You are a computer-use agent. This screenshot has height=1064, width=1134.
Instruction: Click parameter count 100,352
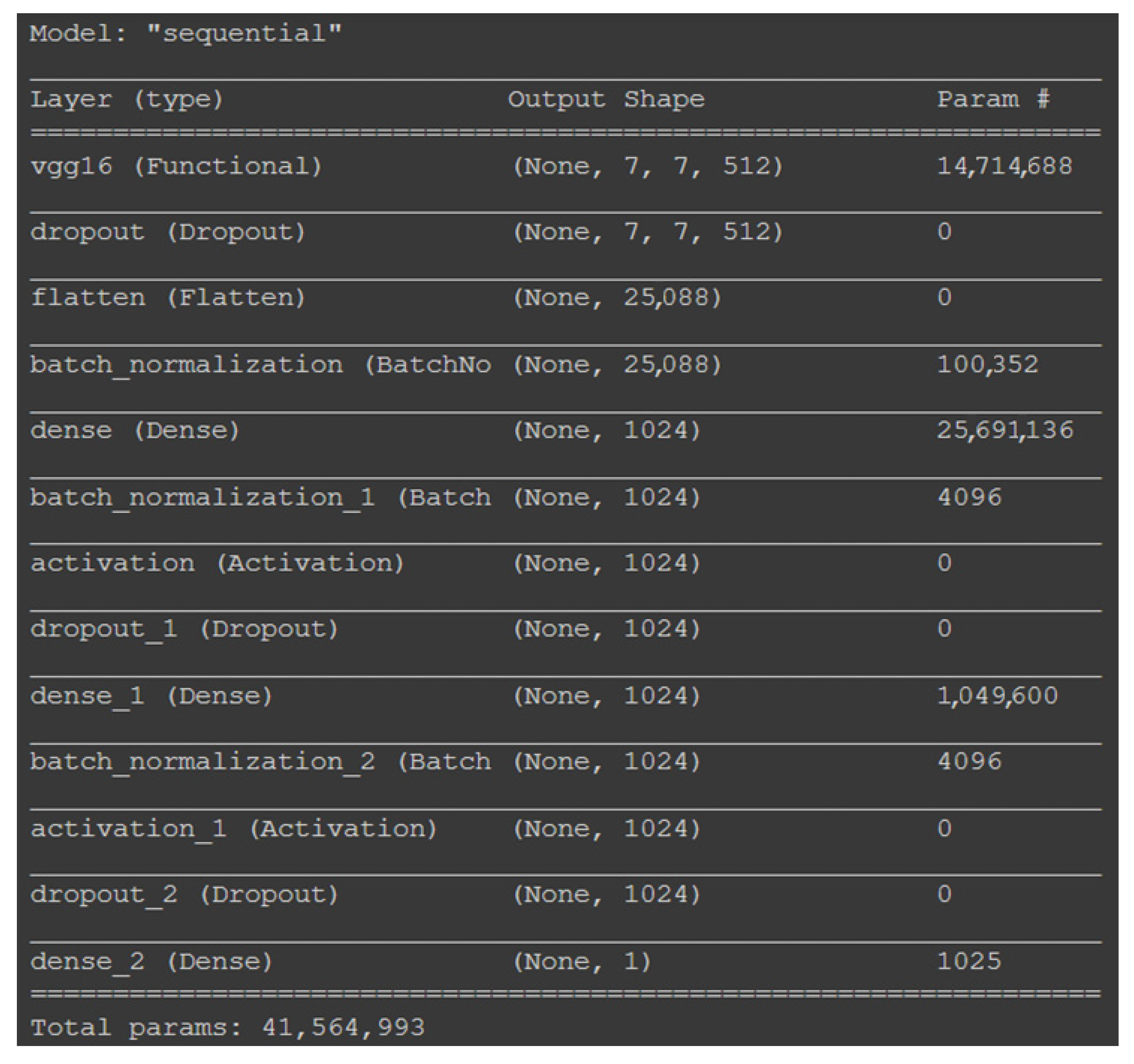[x=987, y=365]
